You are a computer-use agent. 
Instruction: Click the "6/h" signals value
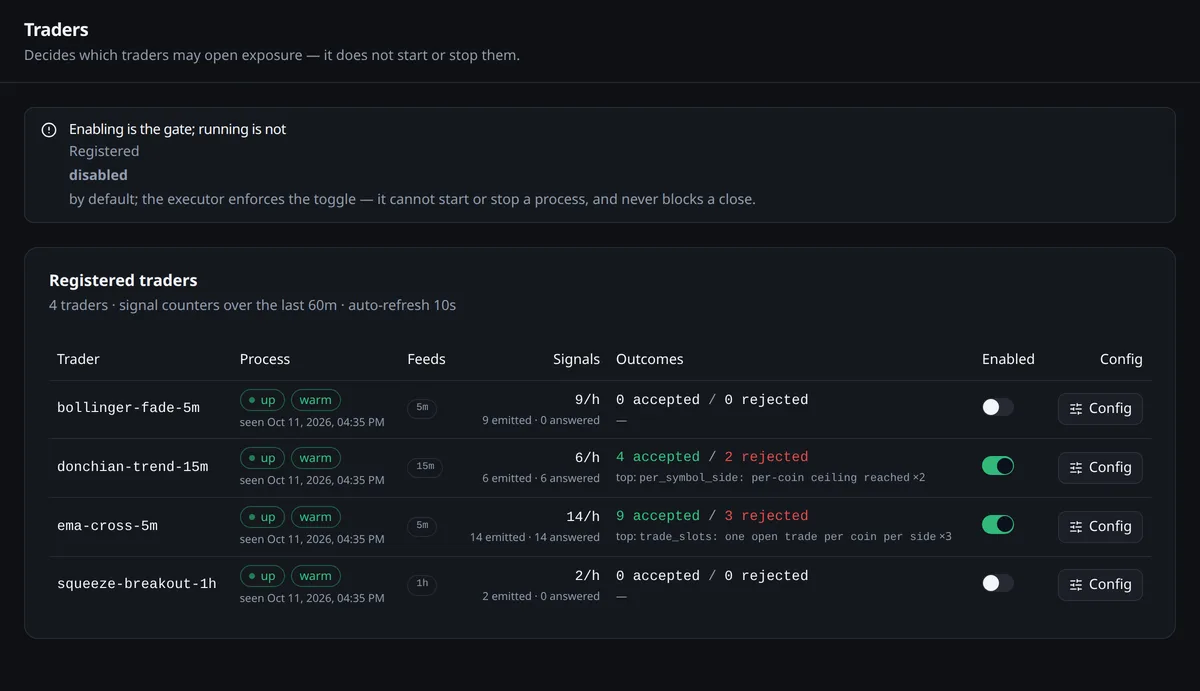(587, 458)
